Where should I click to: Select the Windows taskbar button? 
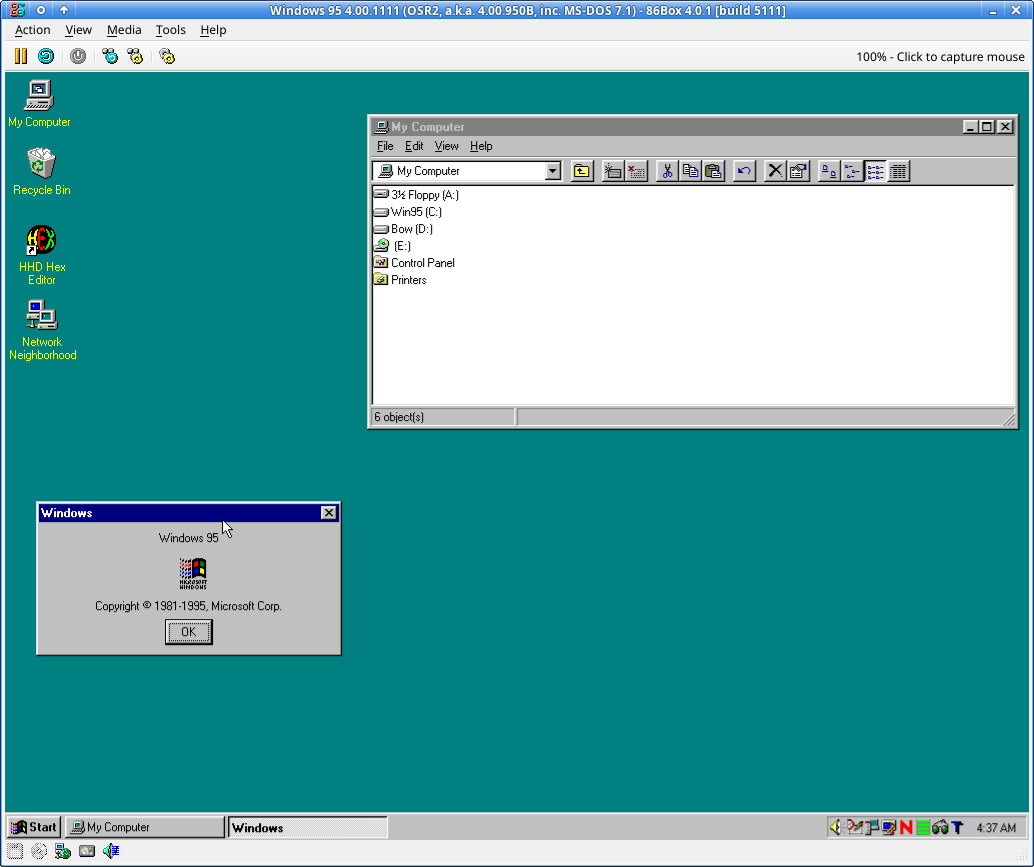click(x=307, y=827)
